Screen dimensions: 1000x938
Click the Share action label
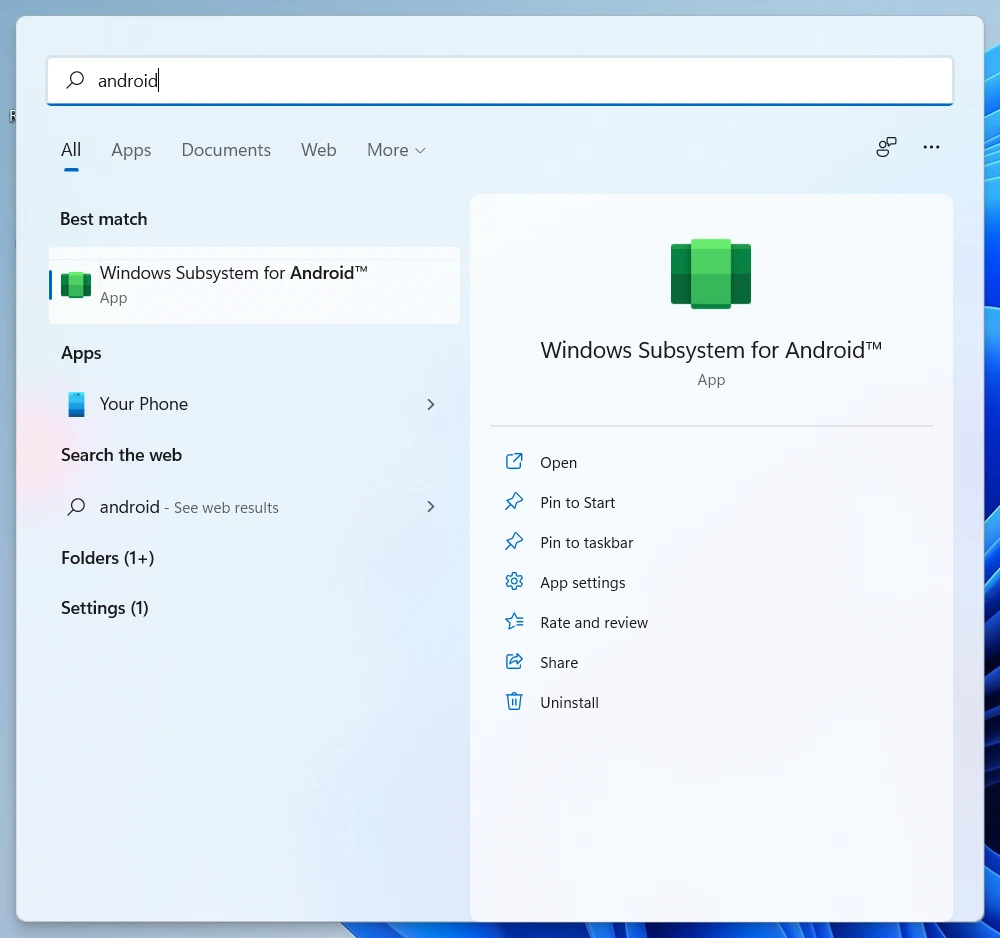pos(559,663)
